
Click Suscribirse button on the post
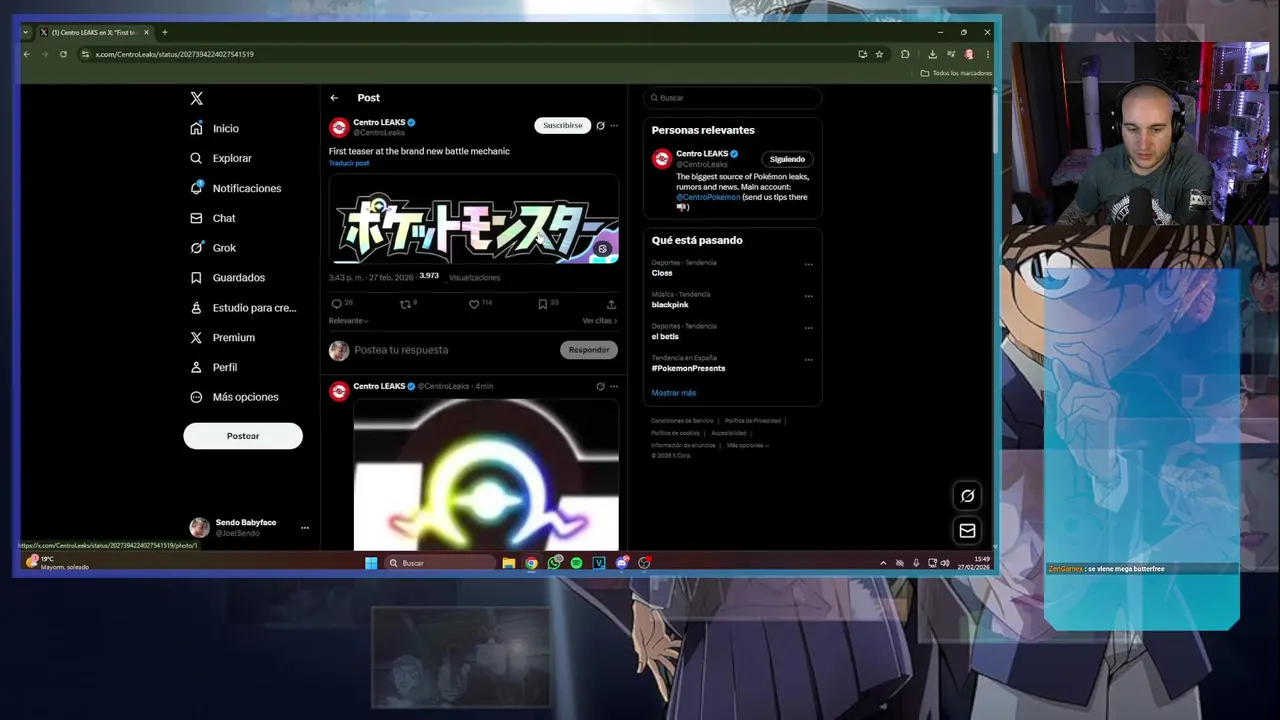[x=562, y=126]
